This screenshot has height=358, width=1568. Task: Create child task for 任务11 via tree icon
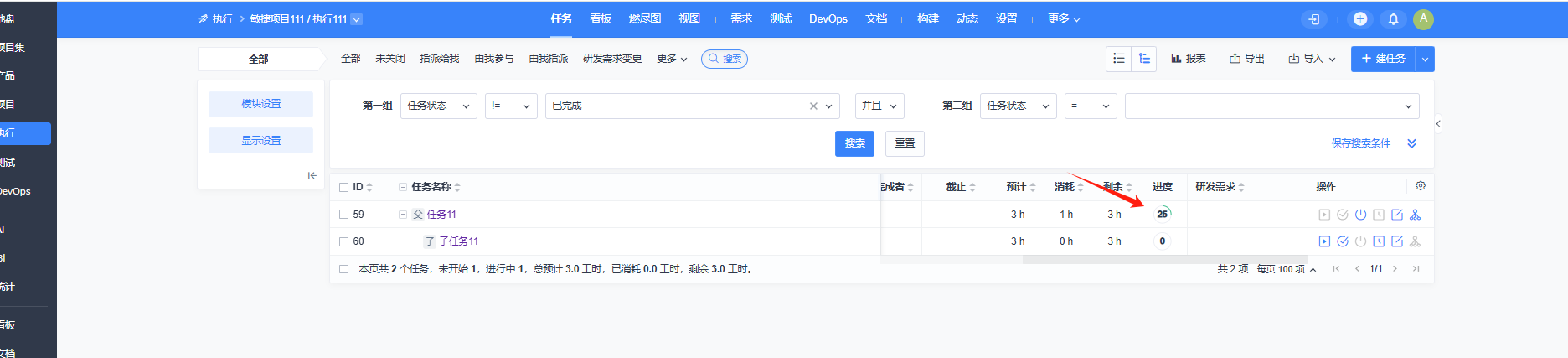click(x=1416, y=215)
